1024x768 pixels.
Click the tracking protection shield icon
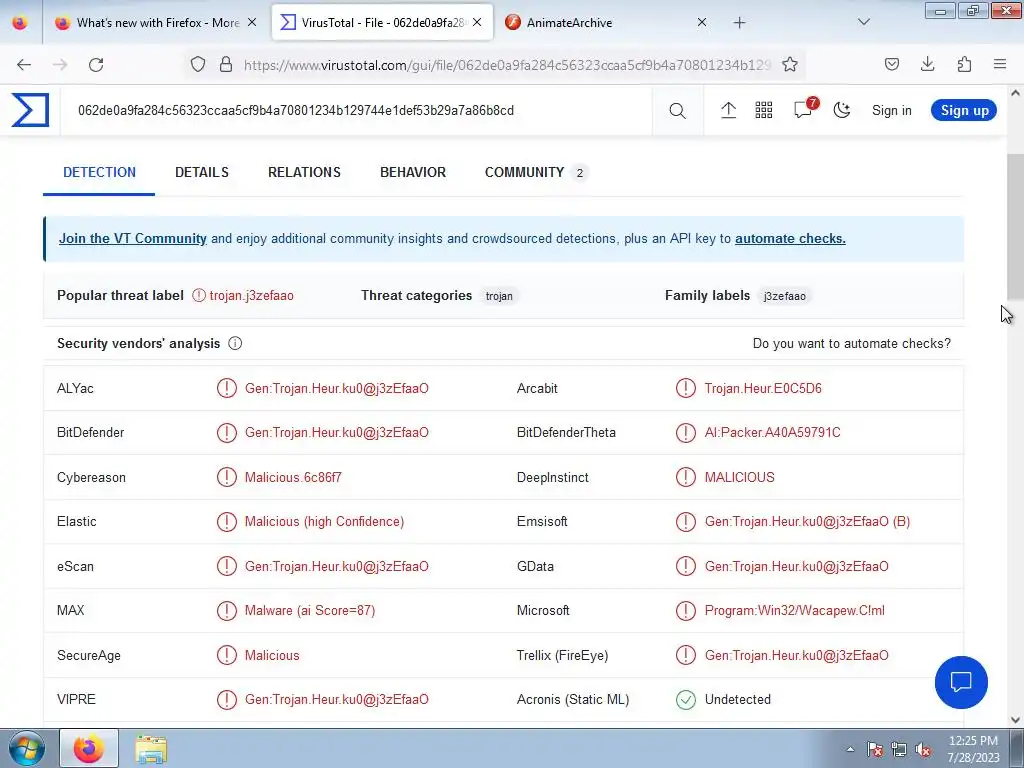(x=198, y=65)
